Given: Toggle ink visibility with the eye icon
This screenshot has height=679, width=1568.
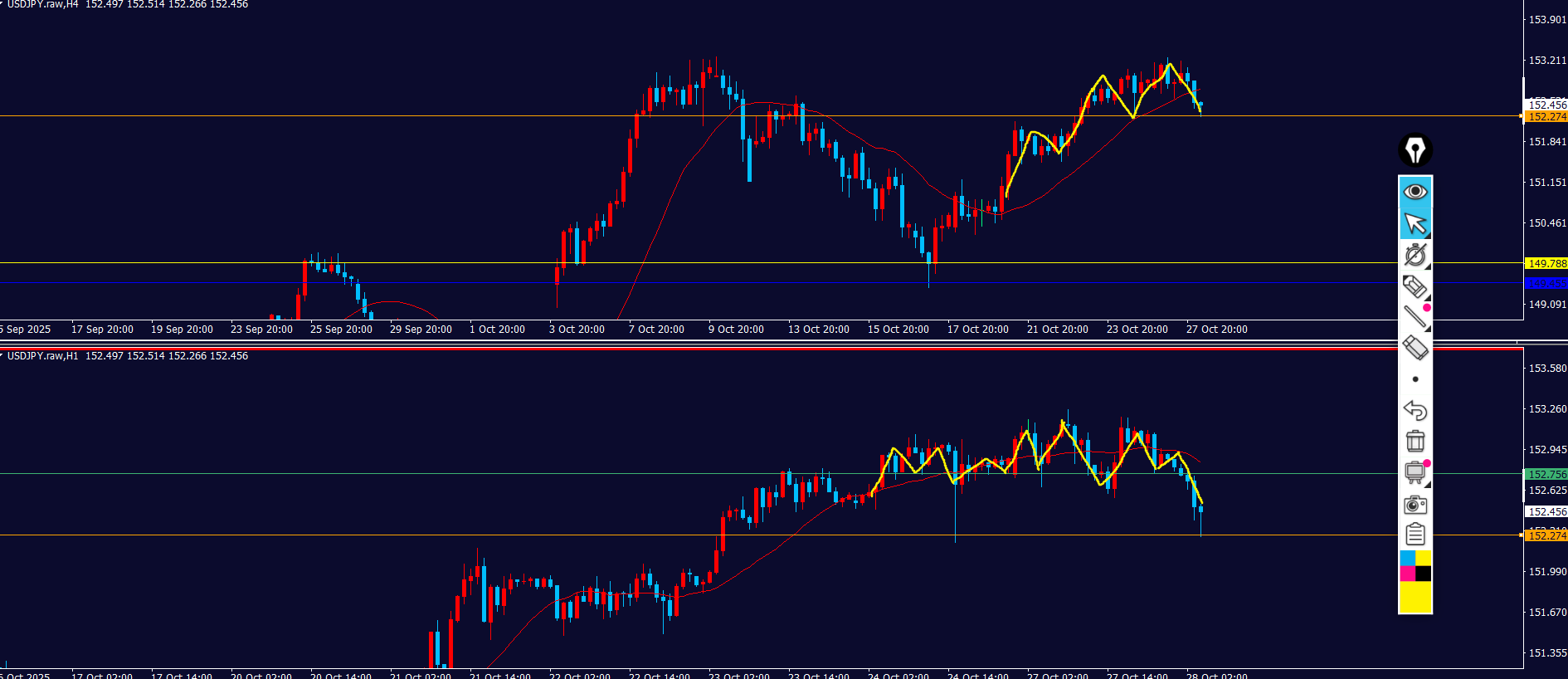Looking at the screenshot, I should coord(1415,192).
